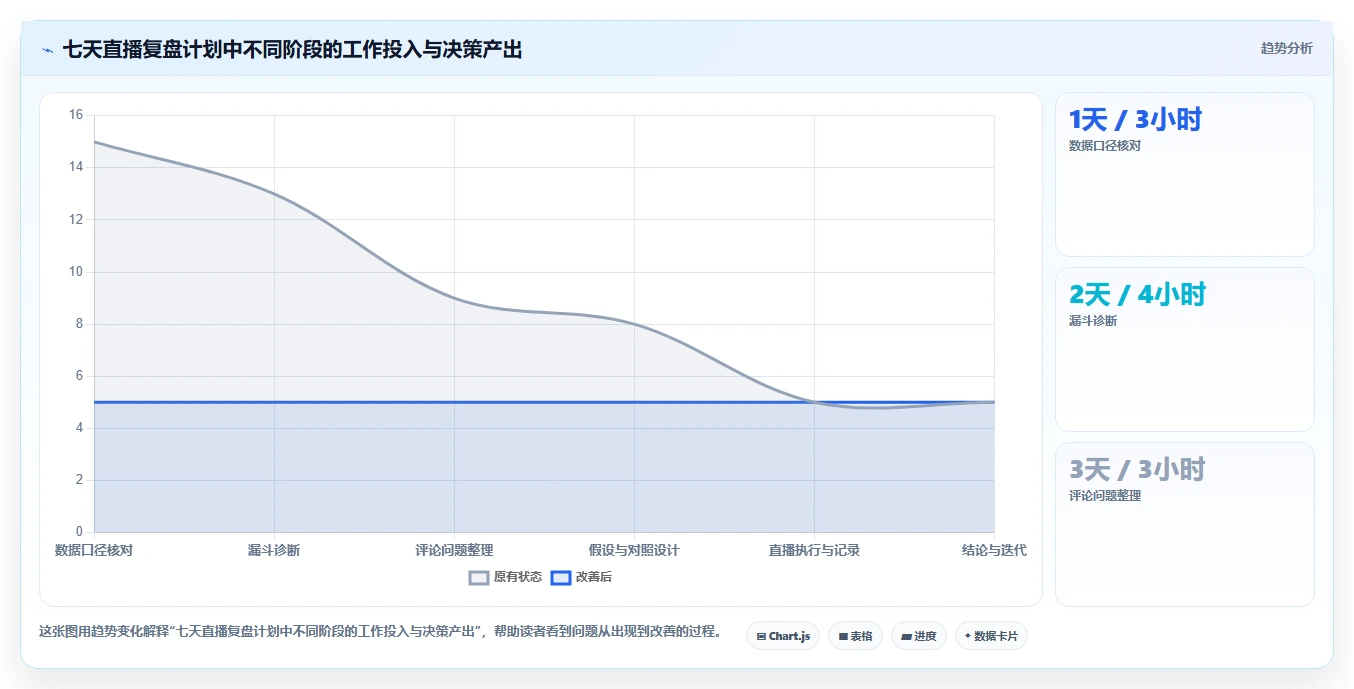This screenshot has height=689, width=1354.
Task: Click the Chart.js tag
Action: (783, 636)
